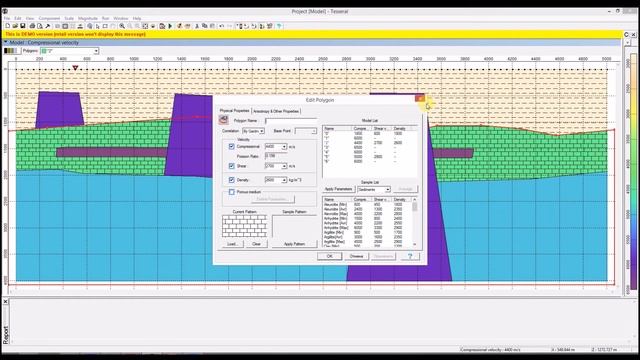640x360 pixels.
Task: Open the Sample List Sediments dropdown
Action: tap(388, 189)
